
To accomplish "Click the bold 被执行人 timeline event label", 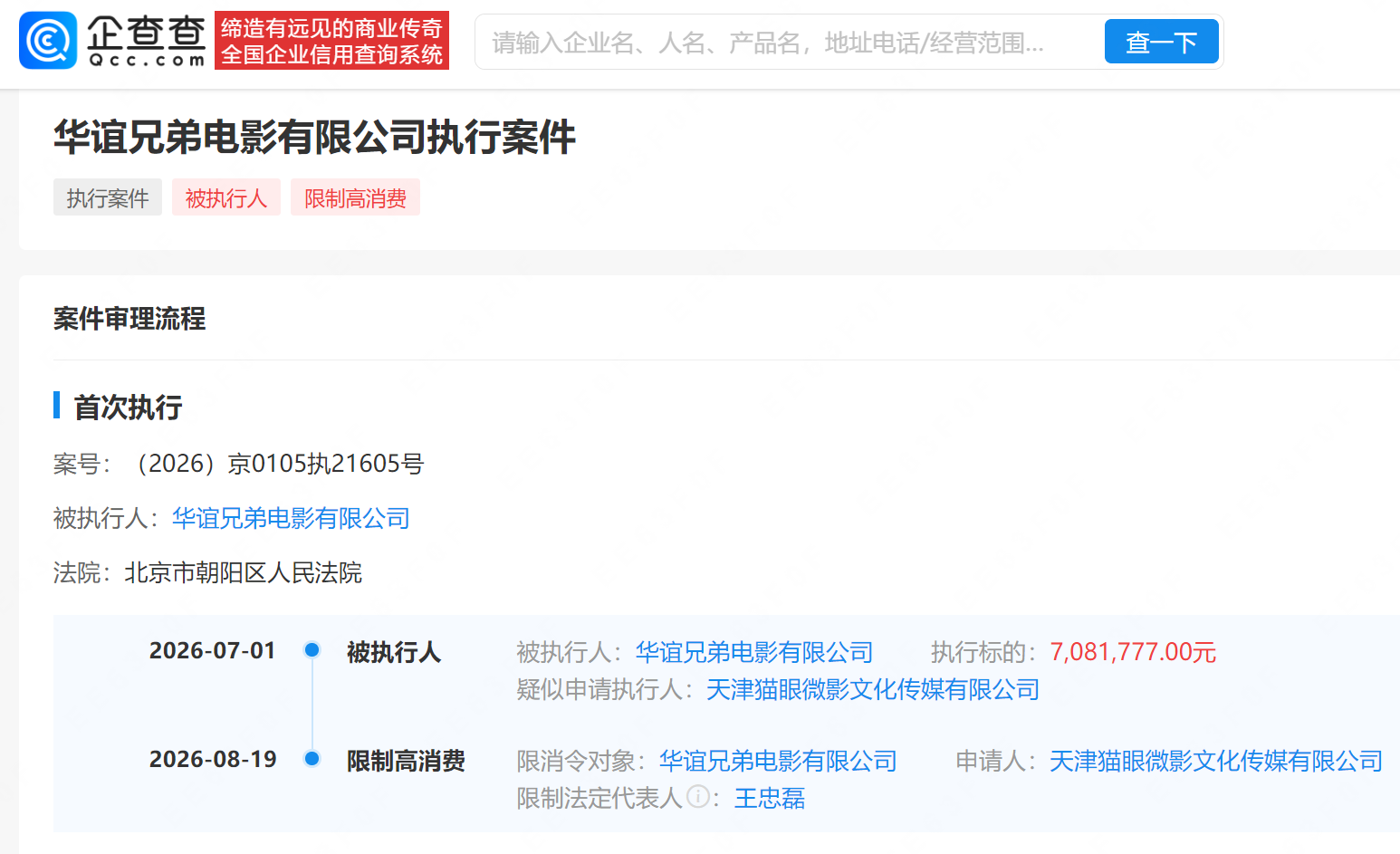I will coord(394,652).
